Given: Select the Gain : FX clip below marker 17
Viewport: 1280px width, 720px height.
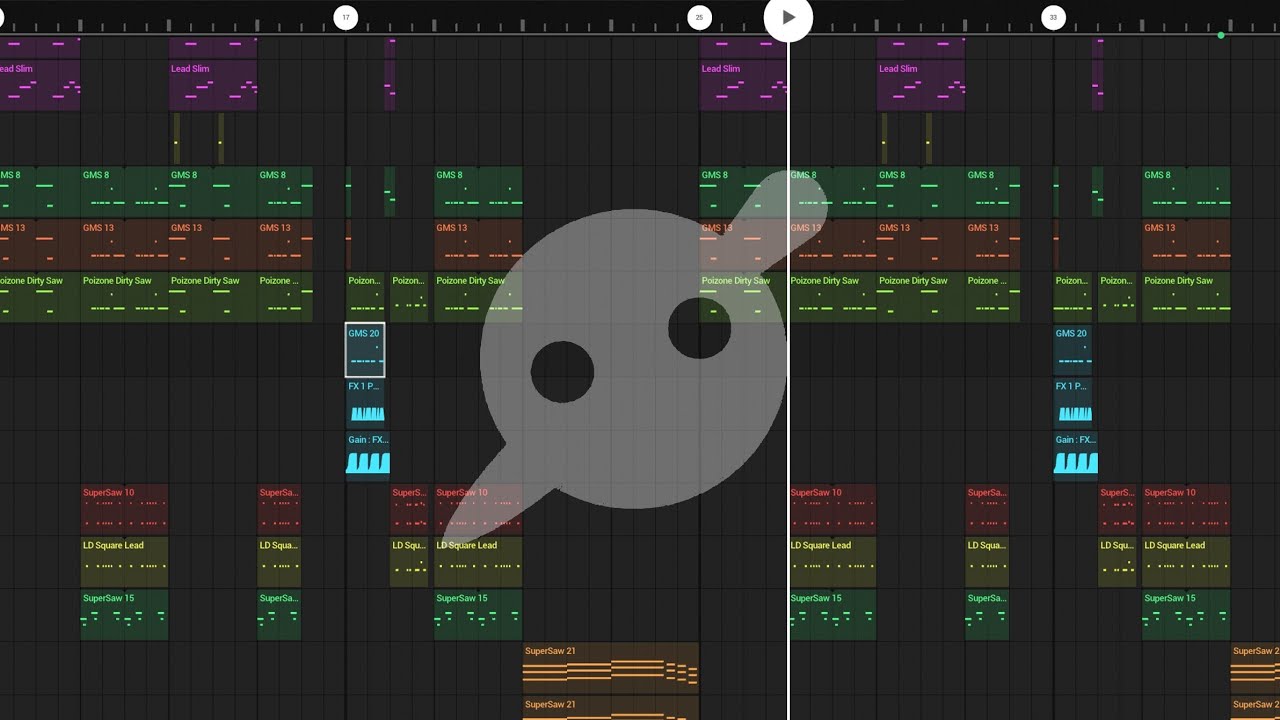Looking at the screenshot, I should pos(368,456).
